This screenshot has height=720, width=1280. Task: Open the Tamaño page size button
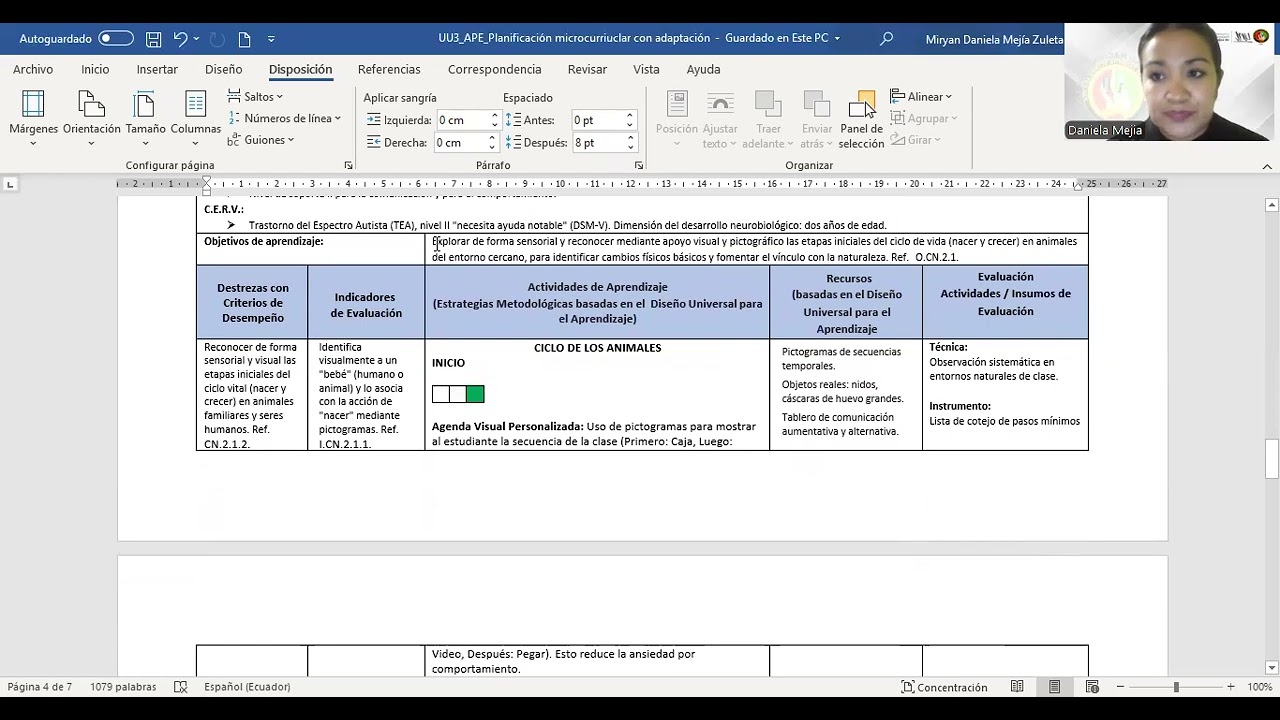145,118
